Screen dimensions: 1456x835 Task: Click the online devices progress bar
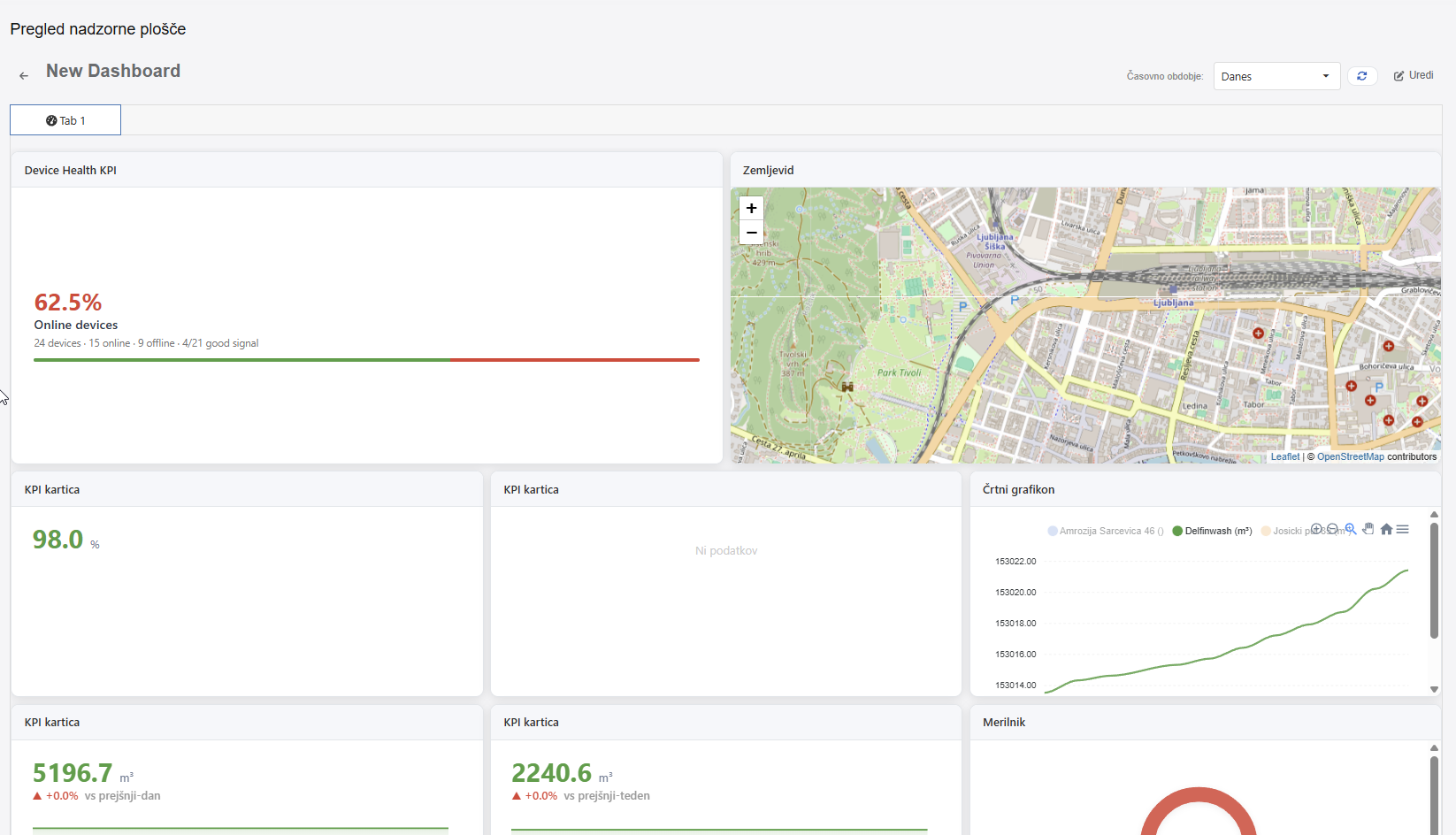coord(366,360)
